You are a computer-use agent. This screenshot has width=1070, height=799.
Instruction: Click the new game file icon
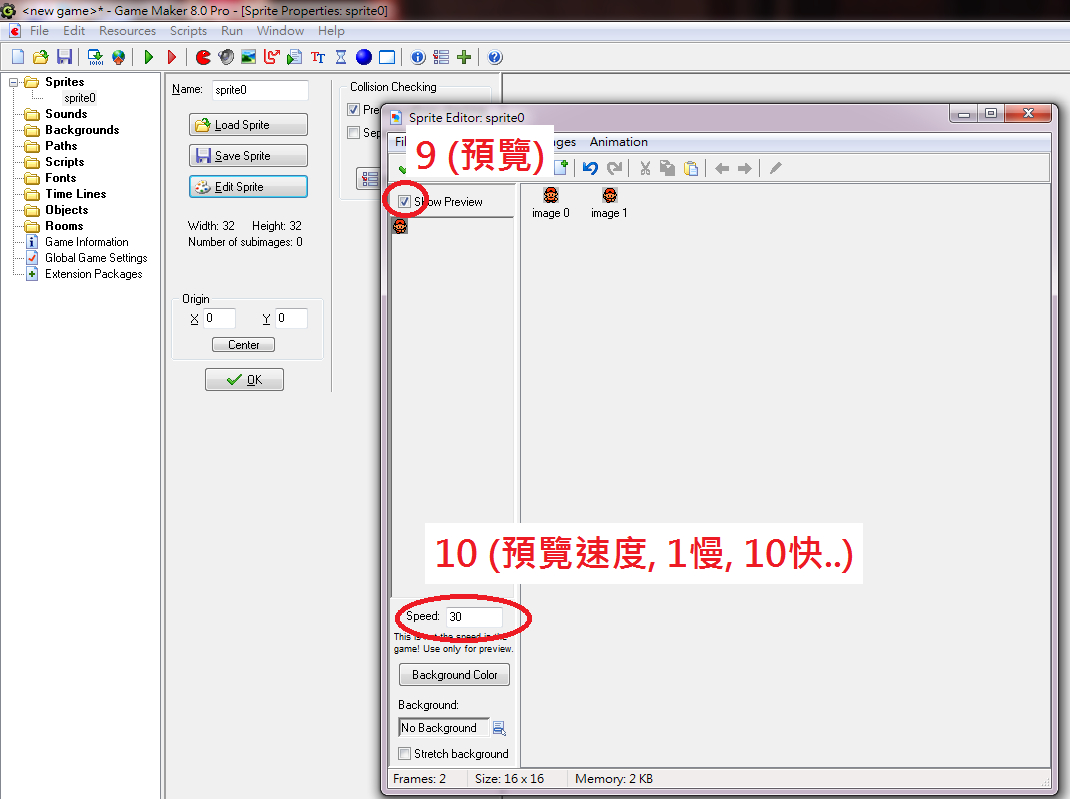18,57
